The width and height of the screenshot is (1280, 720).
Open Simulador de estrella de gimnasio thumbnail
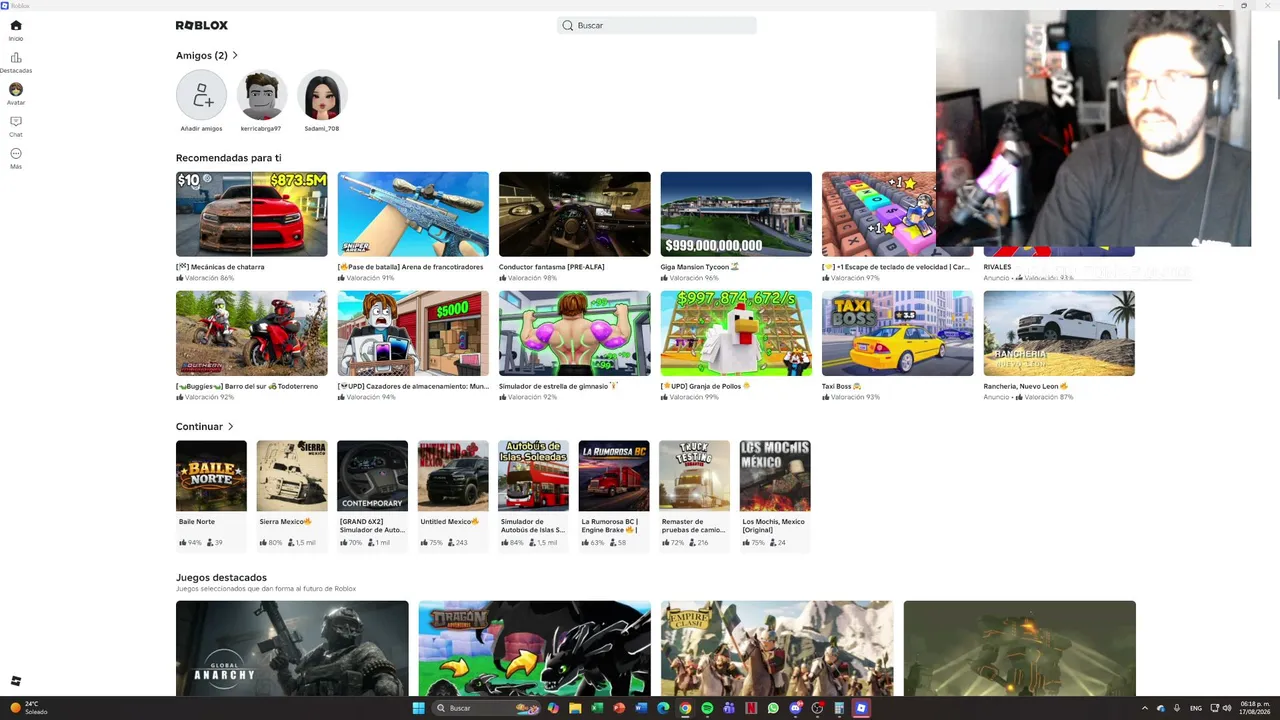click(x=575, y=333)
